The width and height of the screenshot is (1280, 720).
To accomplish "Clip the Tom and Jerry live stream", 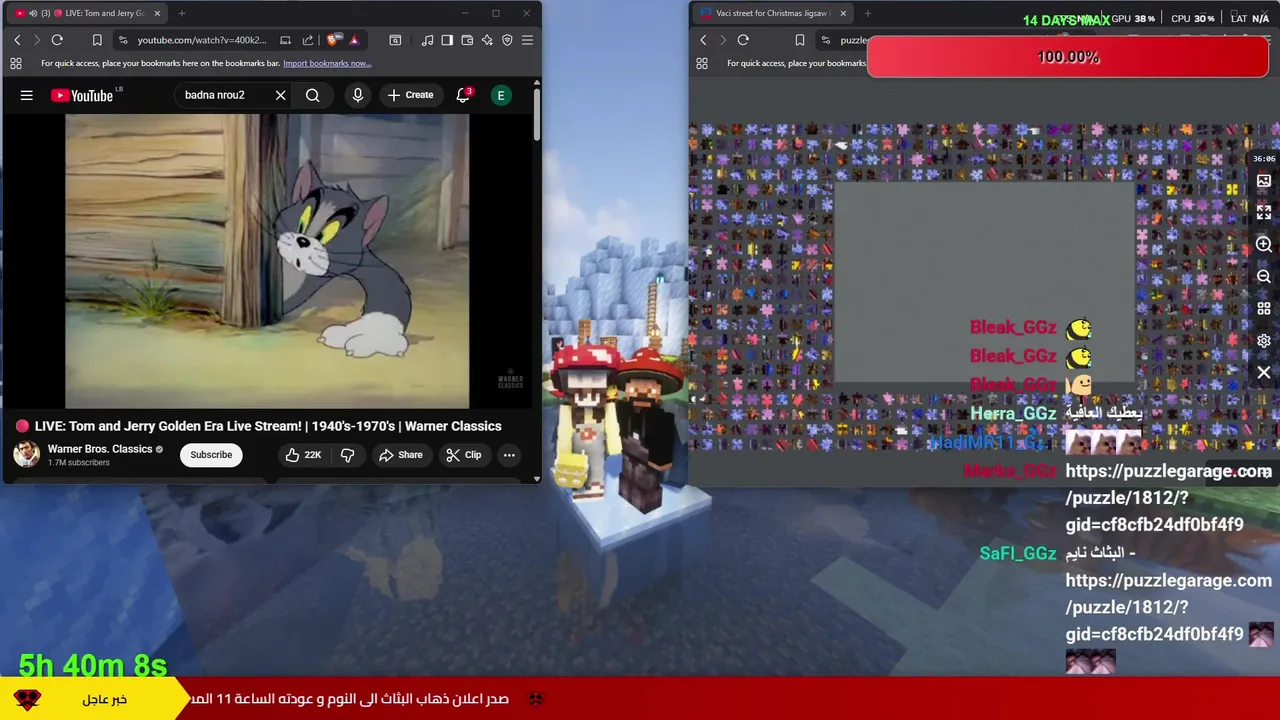I will [464, 455].
